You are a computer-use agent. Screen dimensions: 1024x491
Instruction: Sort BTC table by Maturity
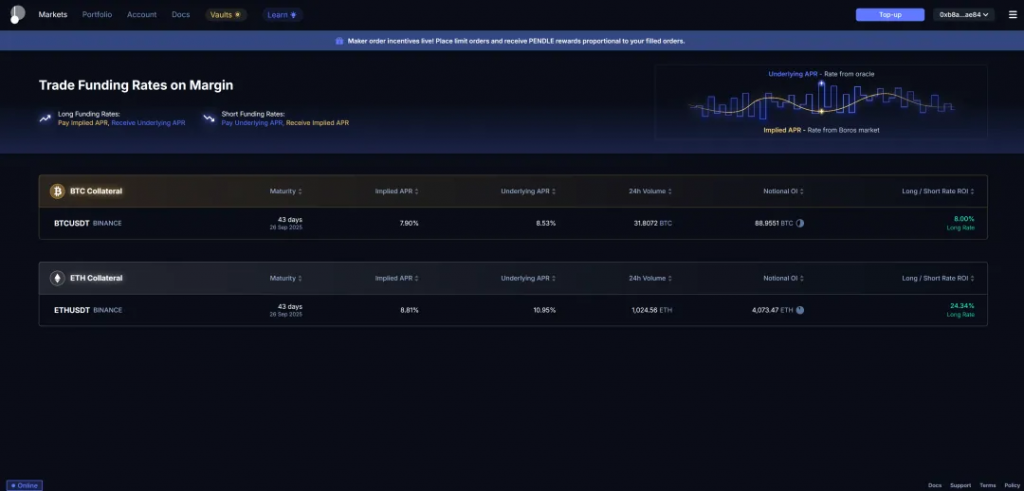(x=286, y=191)
